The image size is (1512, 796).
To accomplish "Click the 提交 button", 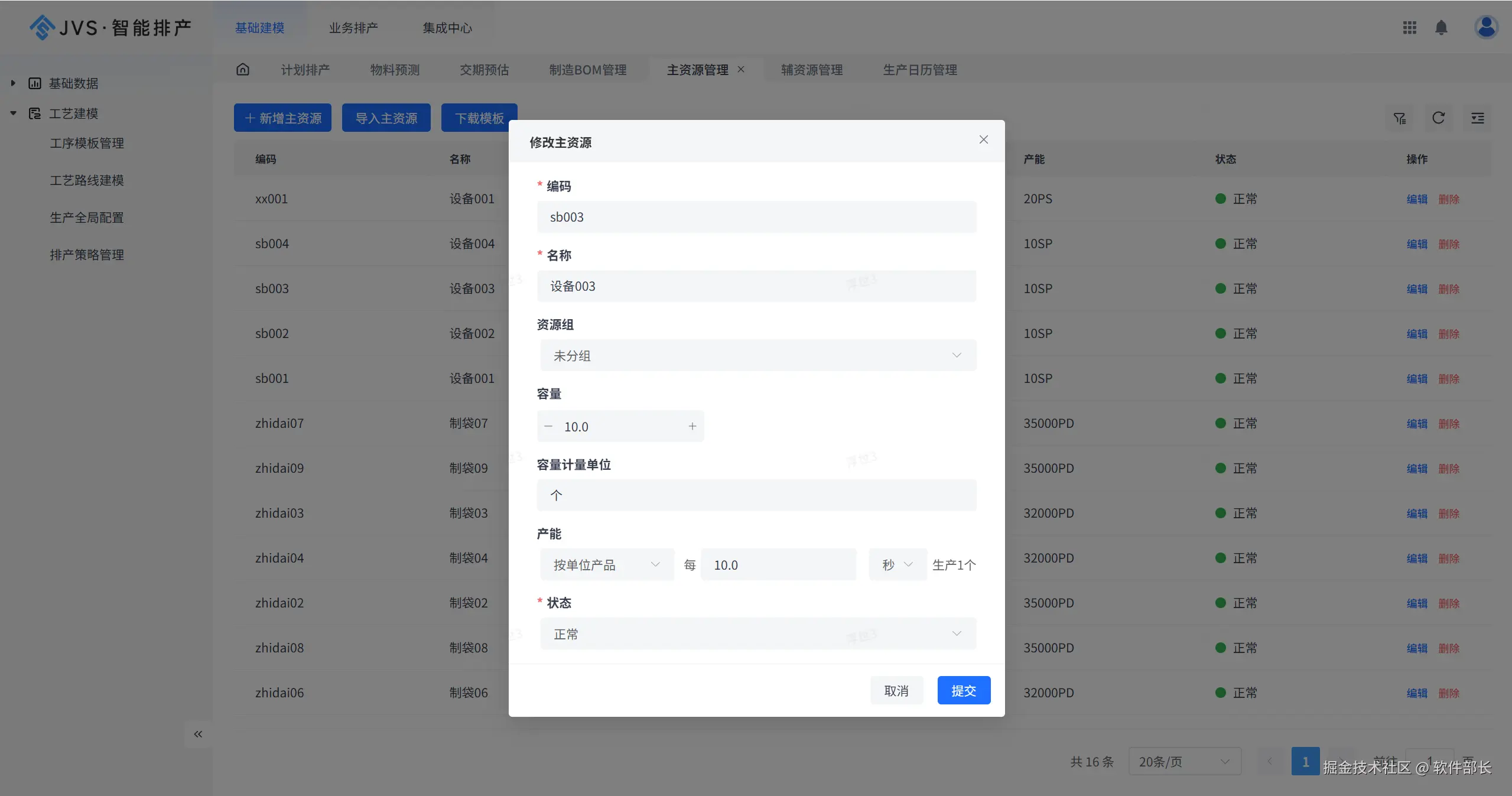I will (963, 691).
